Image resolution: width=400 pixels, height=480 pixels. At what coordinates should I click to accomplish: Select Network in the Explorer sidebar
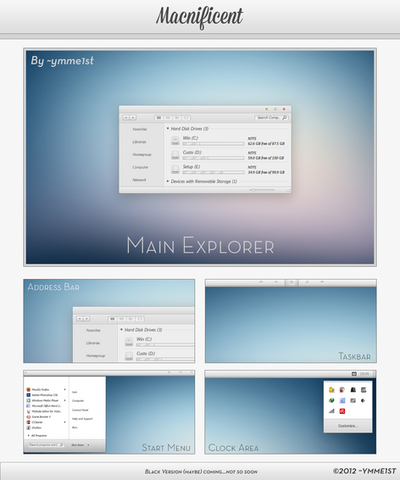pos(139,180)
